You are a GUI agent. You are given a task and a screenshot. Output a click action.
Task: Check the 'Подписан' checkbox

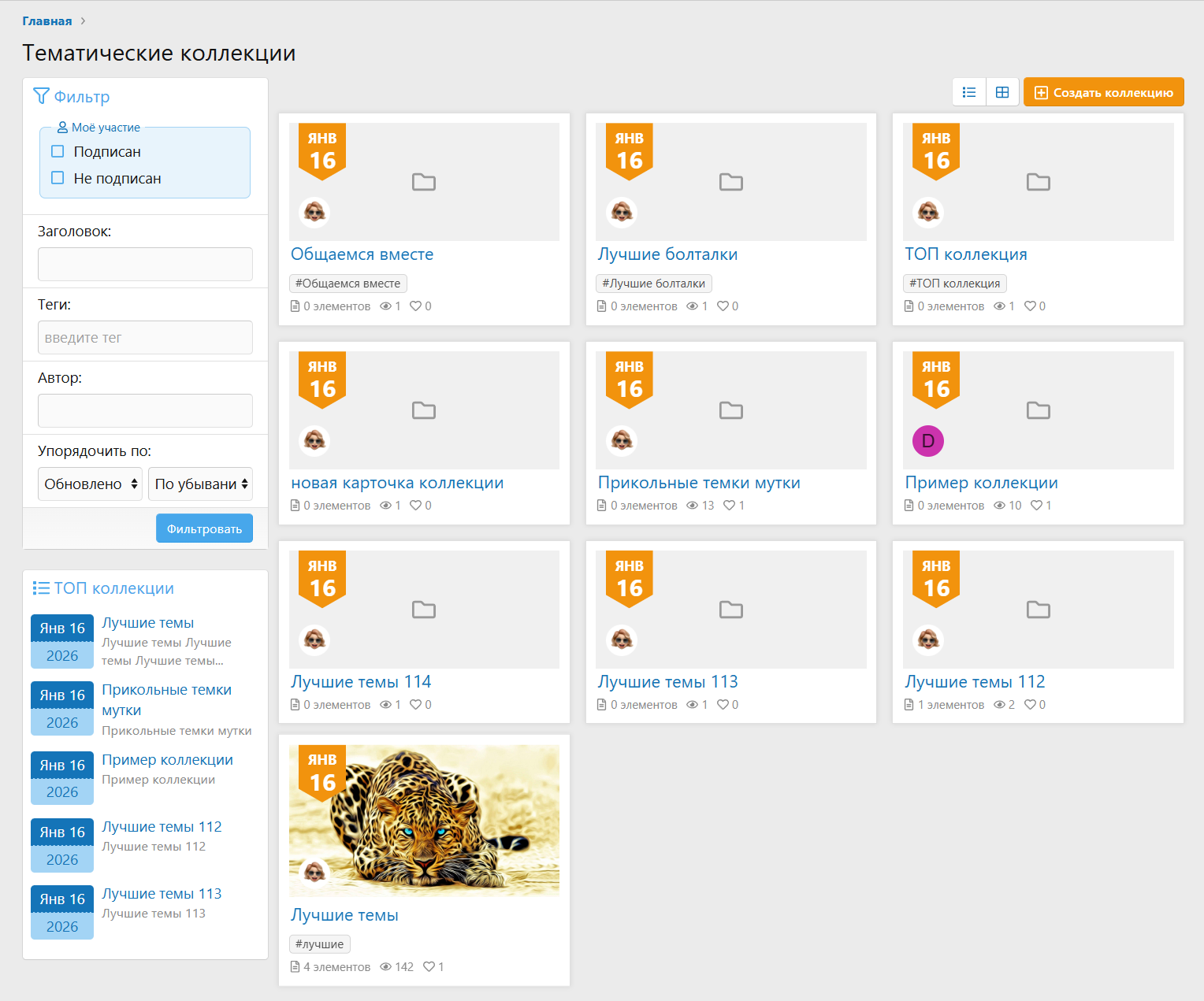pos(58,151)
